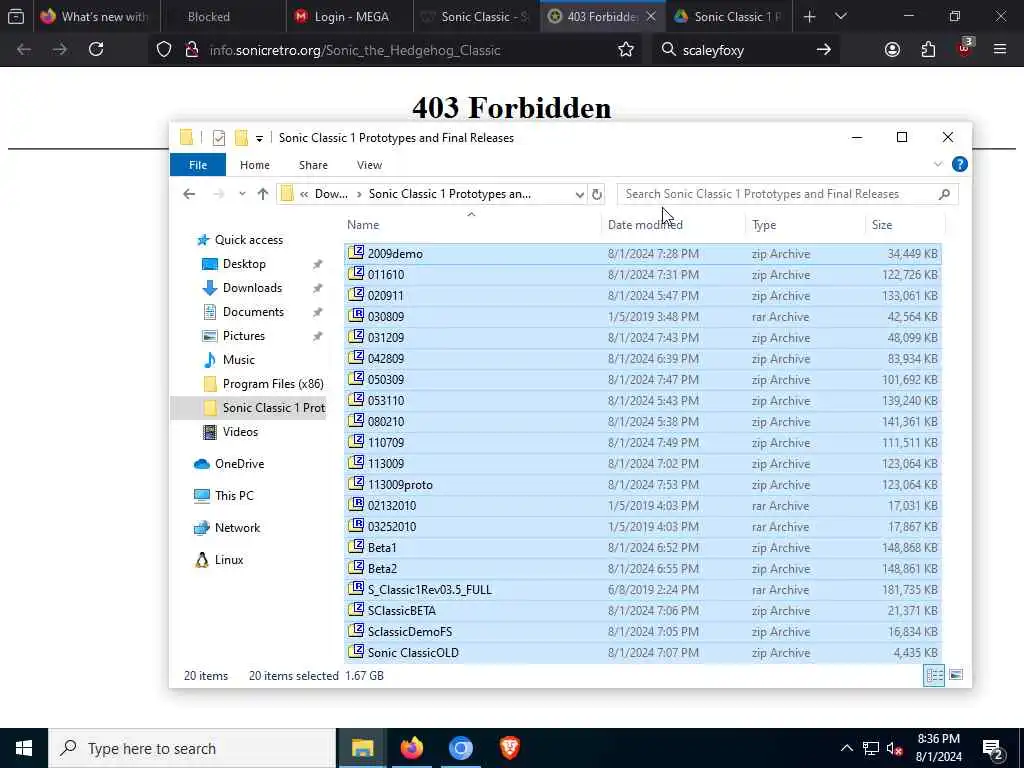The image size is (1024, 768).
Task: Click the scaleyfoxy search field
Action: click(744, 50)
